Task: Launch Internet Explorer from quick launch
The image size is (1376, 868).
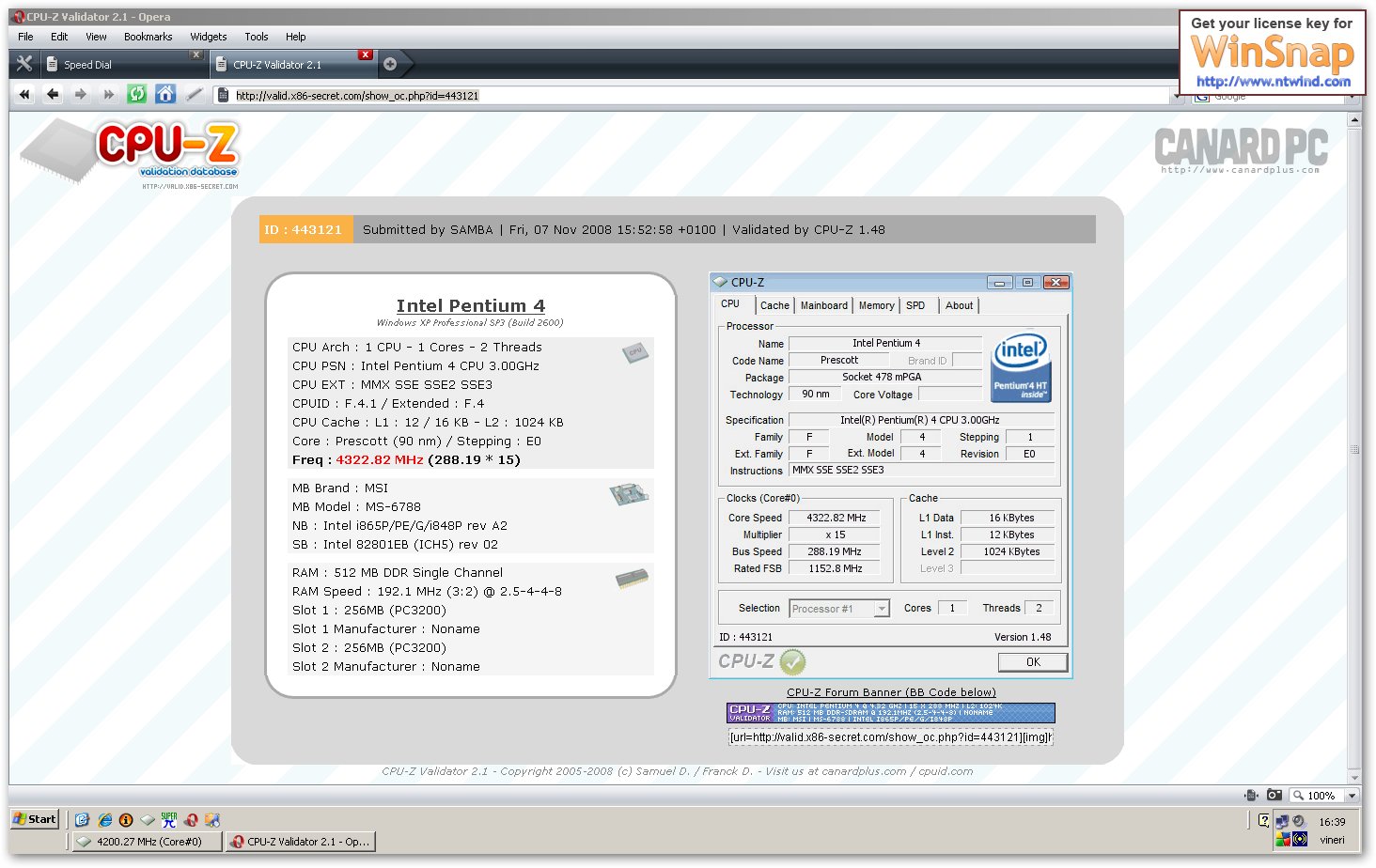Action: click(104, 819)
